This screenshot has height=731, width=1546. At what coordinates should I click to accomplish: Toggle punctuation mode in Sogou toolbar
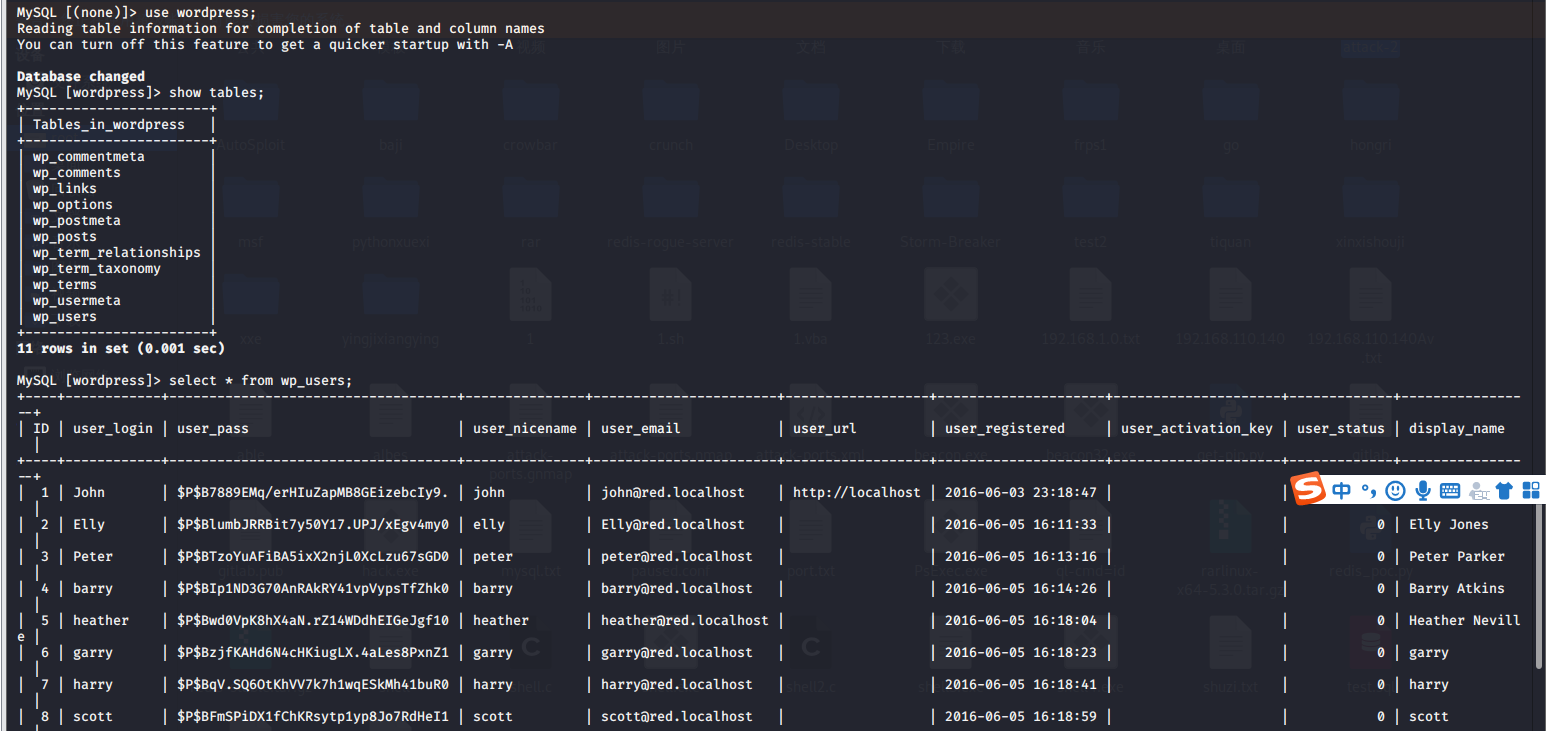click(x=1368, y=491)
